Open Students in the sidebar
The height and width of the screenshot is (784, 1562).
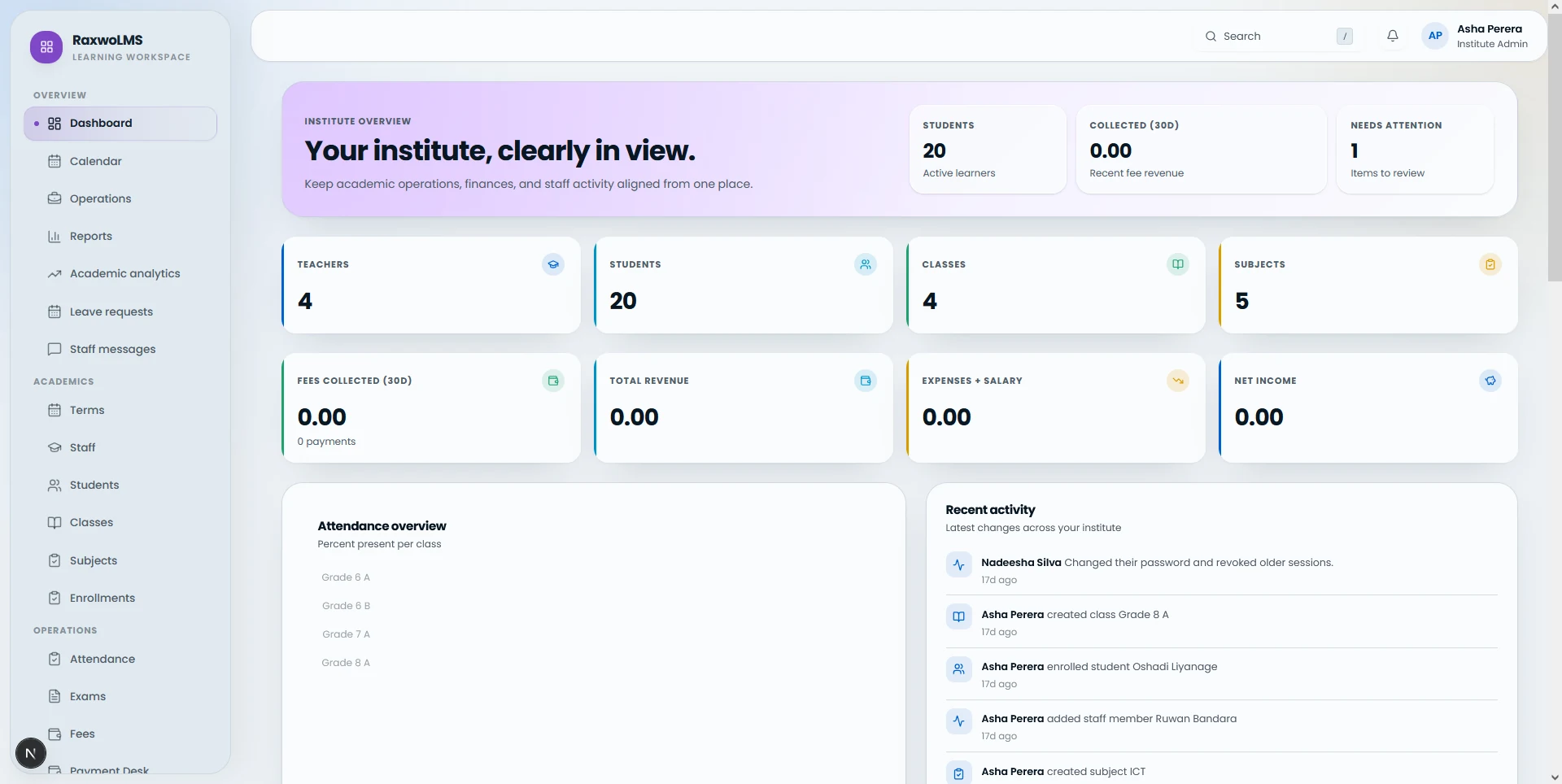[x=120, y=485]
